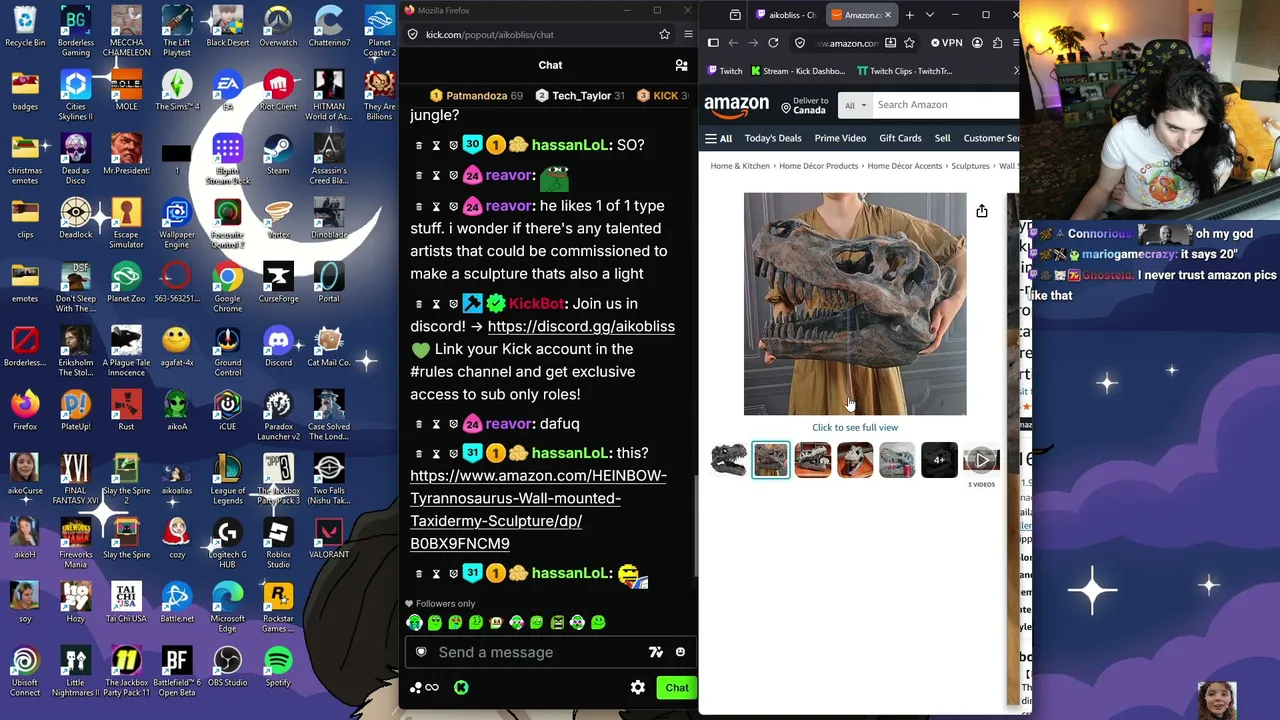Open the list all tabs dropdown arrow

click(930, 15)
